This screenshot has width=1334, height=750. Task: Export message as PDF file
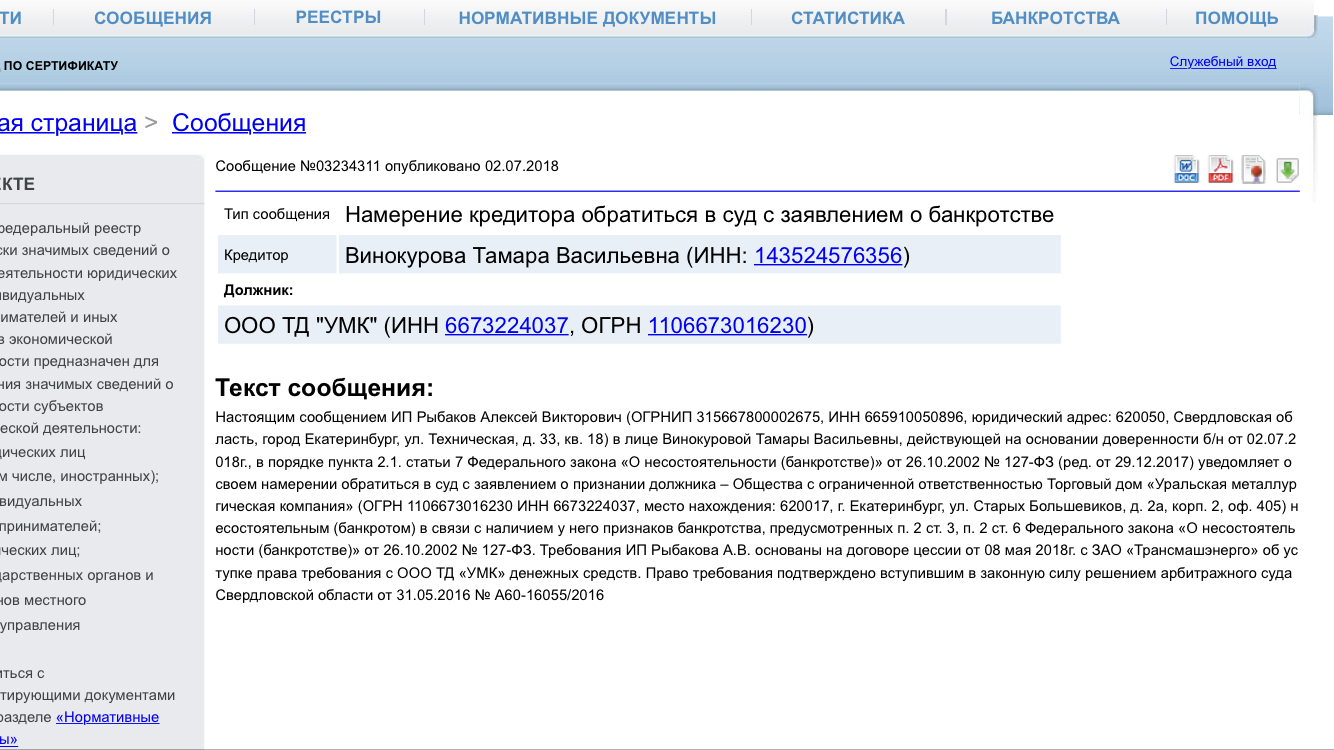pos(1219,170)
